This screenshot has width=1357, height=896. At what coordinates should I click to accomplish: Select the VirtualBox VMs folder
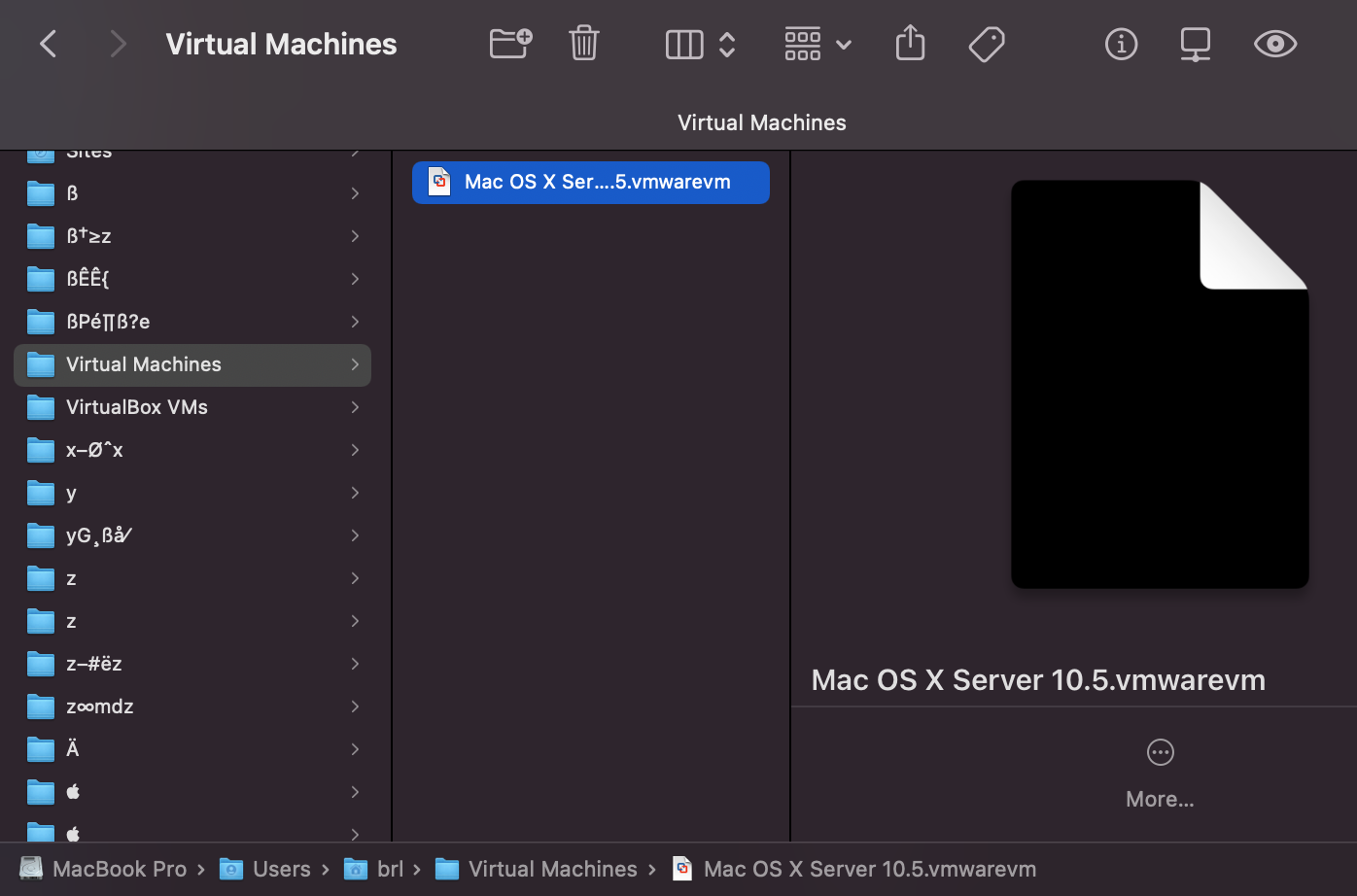pyautogui.click(x=137, y=407)
